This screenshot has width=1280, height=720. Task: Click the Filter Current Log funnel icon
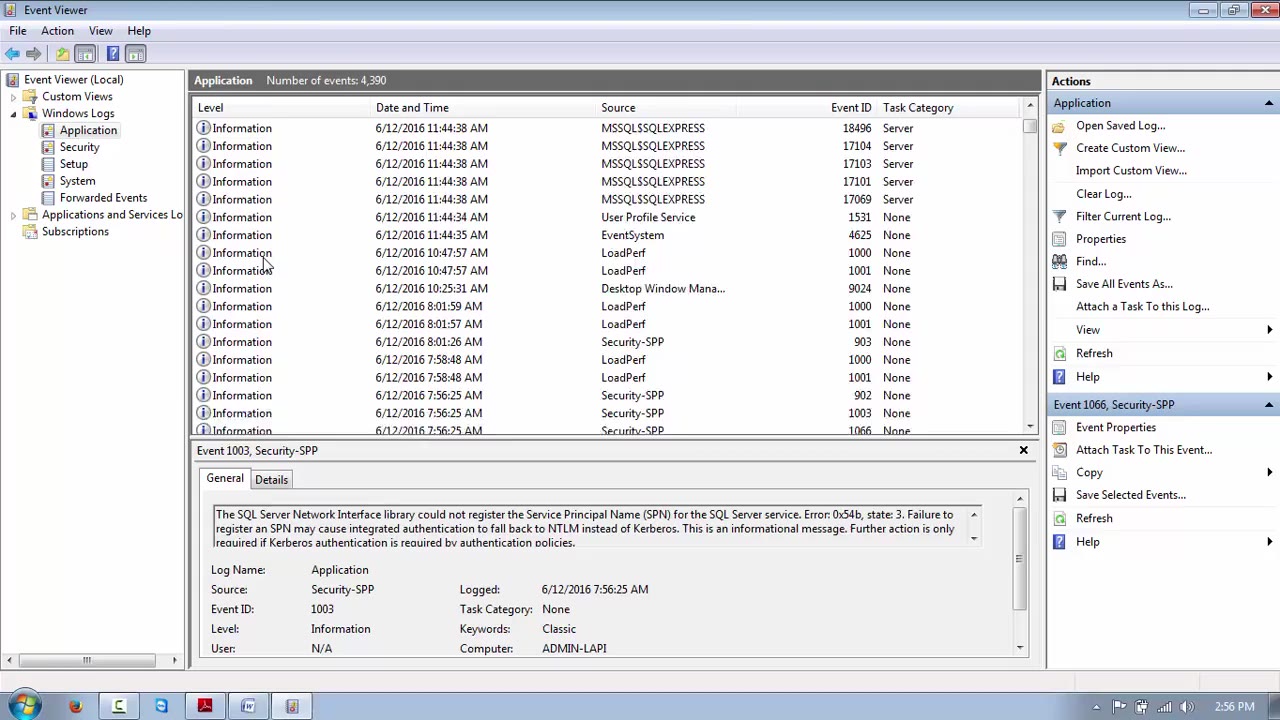[x=1059, y=216]
